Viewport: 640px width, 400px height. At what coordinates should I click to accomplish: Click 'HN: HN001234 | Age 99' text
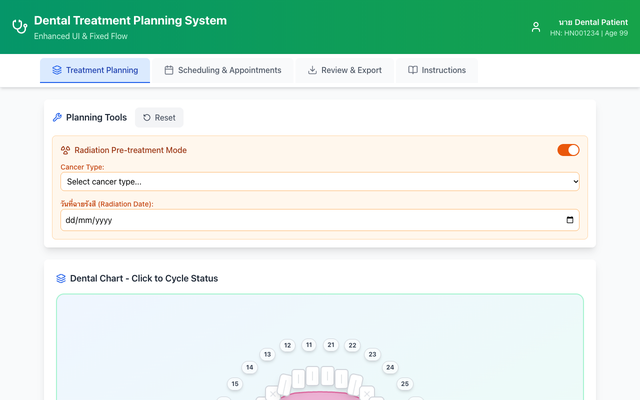(x=589, y=33)
